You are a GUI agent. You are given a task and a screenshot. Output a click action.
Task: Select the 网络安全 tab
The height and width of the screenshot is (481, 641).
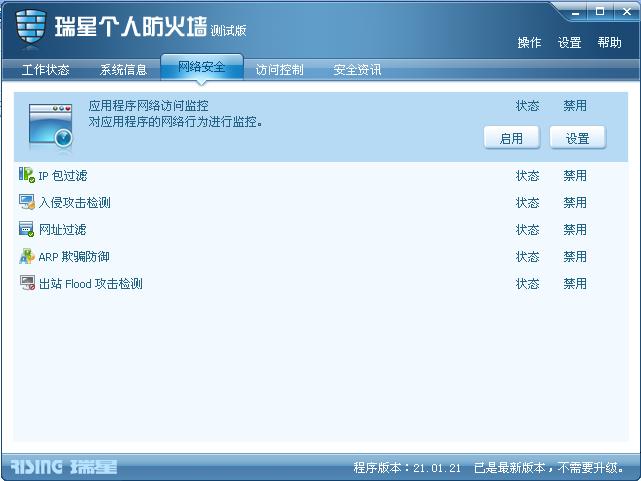(202, 67)
